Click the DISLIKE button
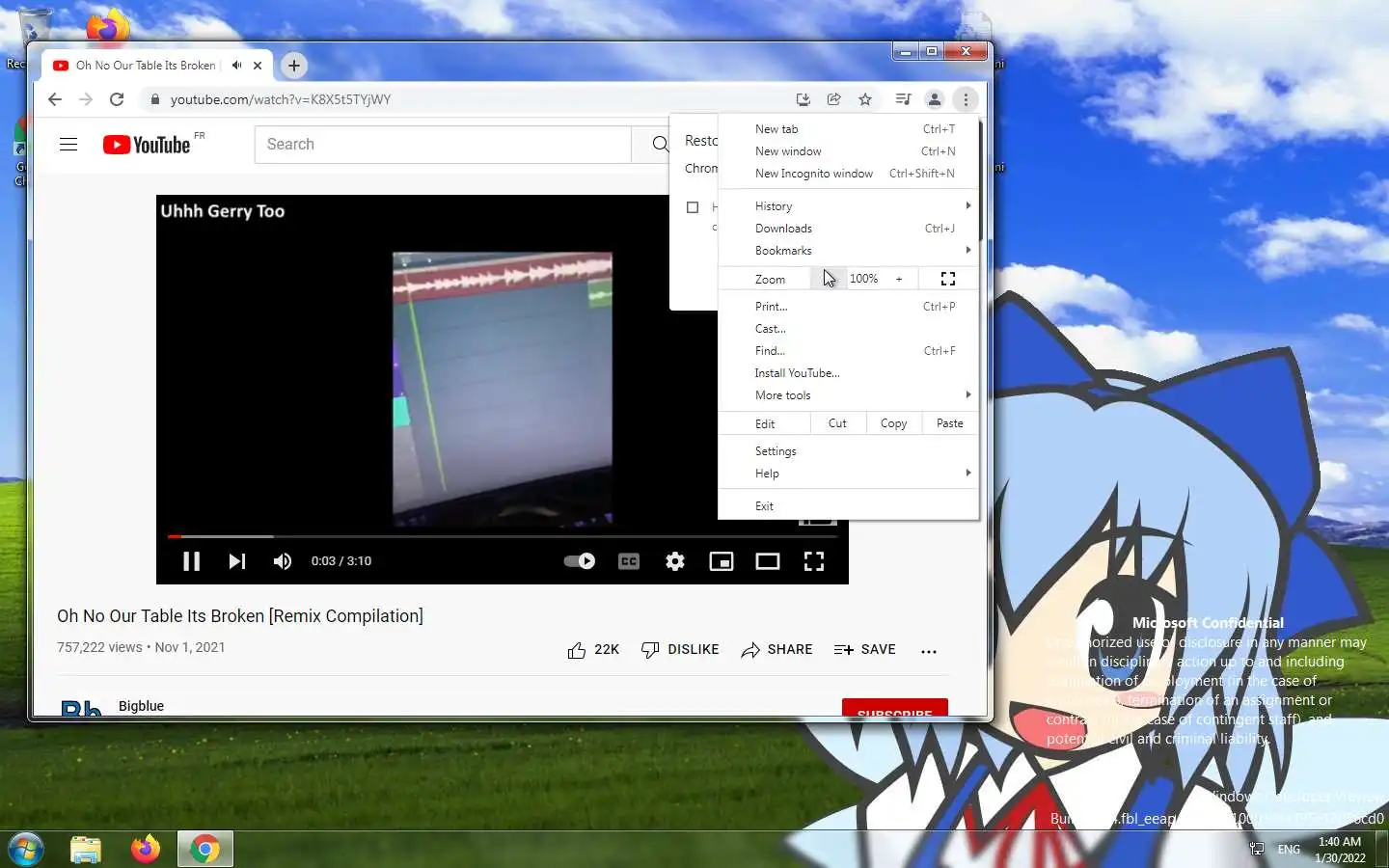Image resolution: width=1389 pixels, height=868 pixels. [x=680, y=650]
